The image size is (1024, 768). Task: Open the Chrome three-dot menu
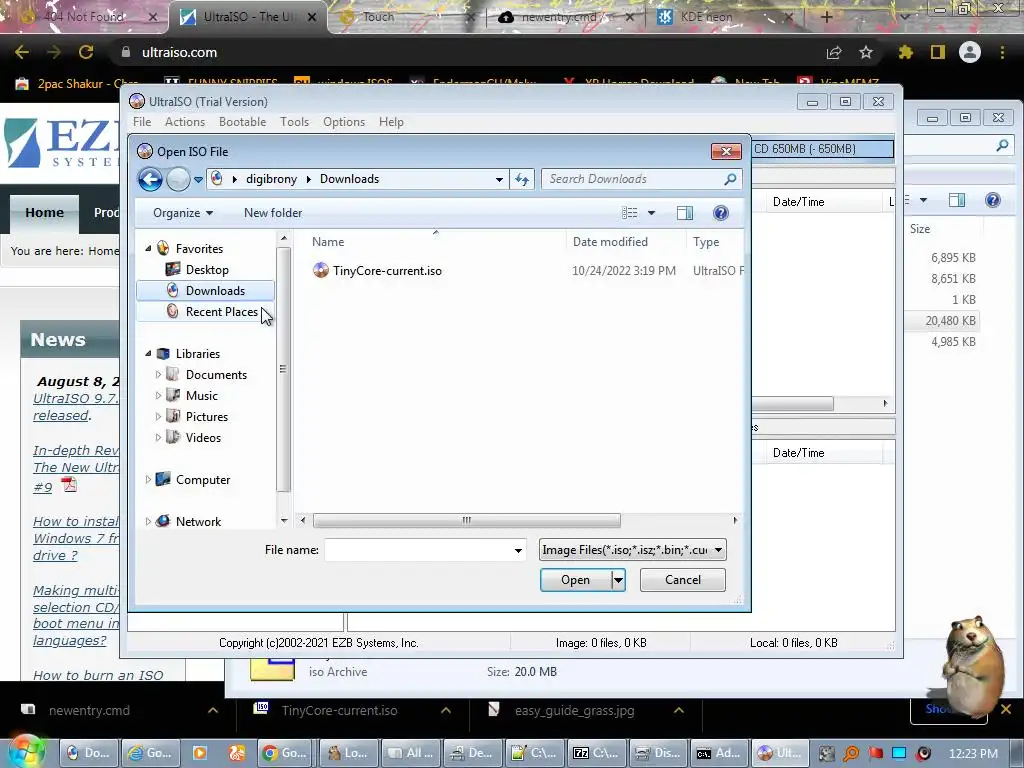tap(1002, 52)
